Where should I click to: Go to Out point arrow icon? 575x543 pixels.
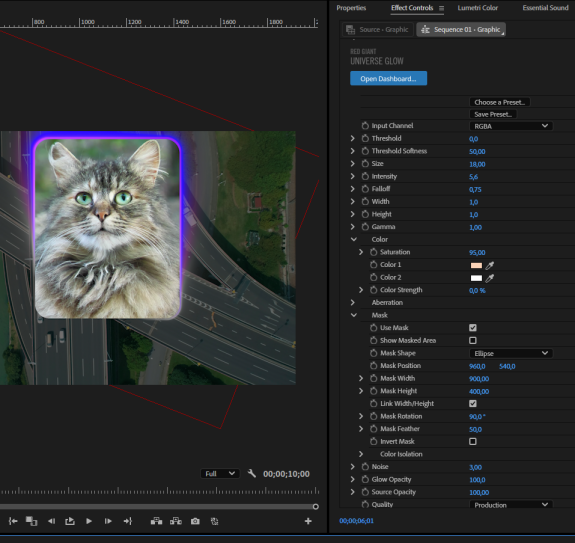point(128,521)
